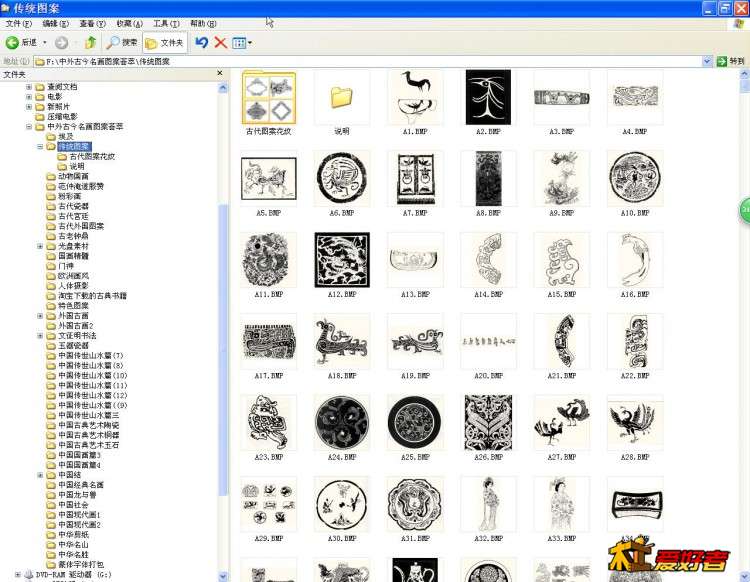This screenshot has height=582, width=750.
Task: Collapse the 传统图案 tree node
Action: pos(40,147)
